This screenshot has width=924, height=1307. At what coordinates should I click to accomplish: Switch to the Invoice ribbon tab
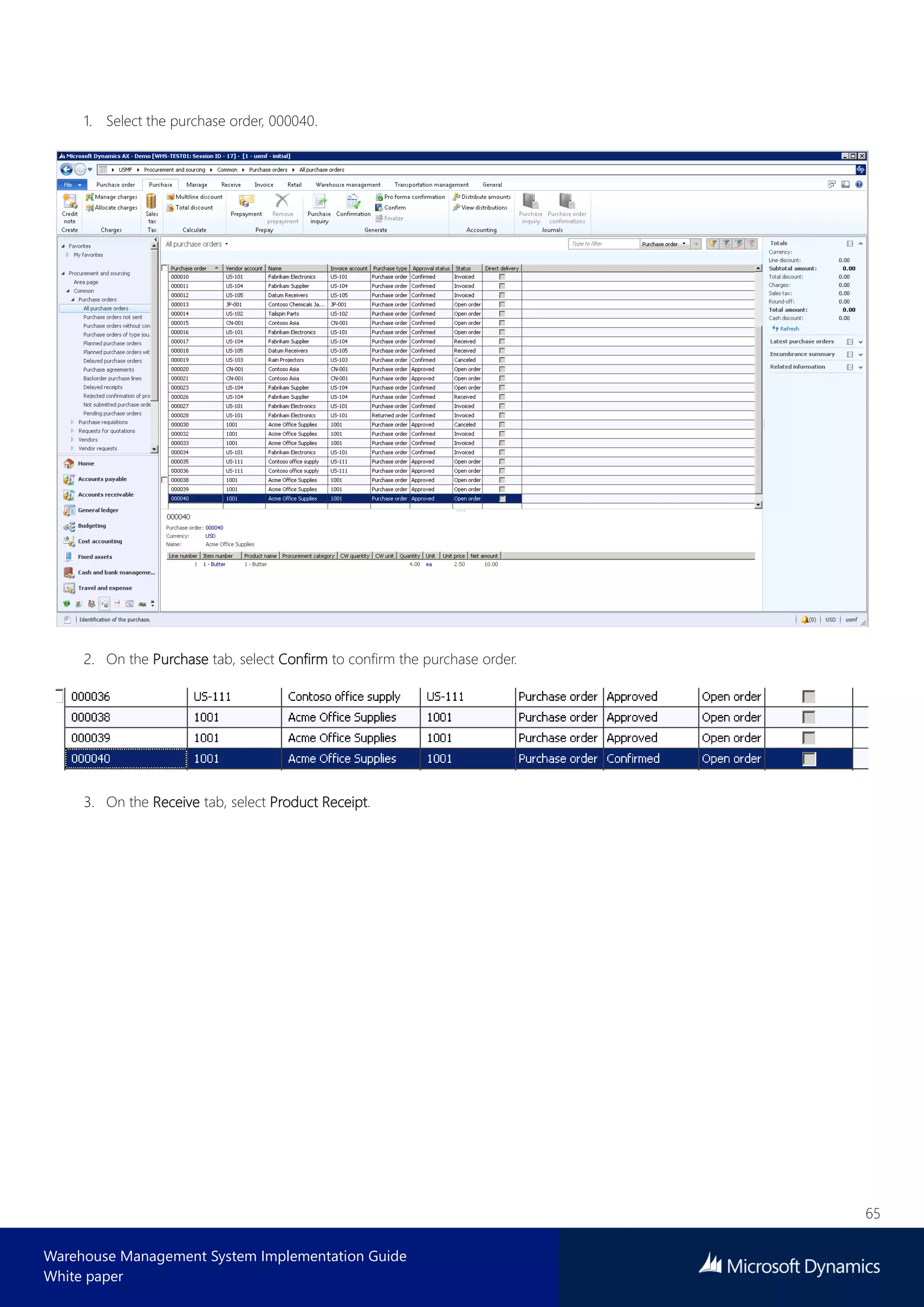pos(264,185)
